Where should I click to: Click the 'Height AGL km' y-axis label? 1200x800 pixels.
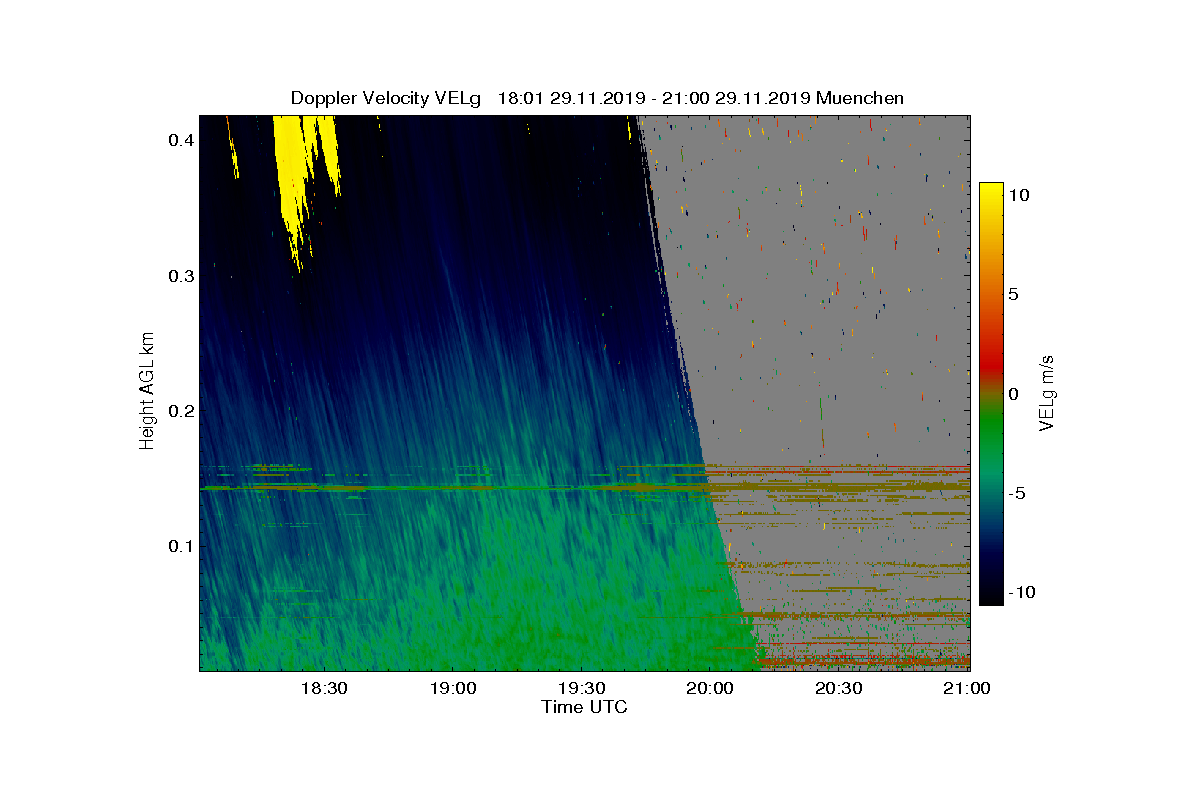click(x=147, y=391)
